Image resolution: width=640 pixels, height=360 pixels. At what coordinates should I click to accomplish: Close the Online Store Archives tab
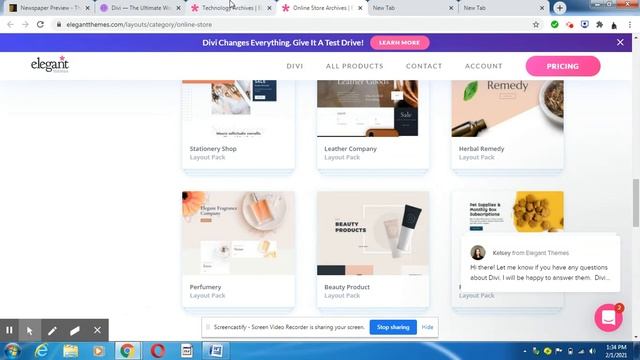tap(360, 8)
